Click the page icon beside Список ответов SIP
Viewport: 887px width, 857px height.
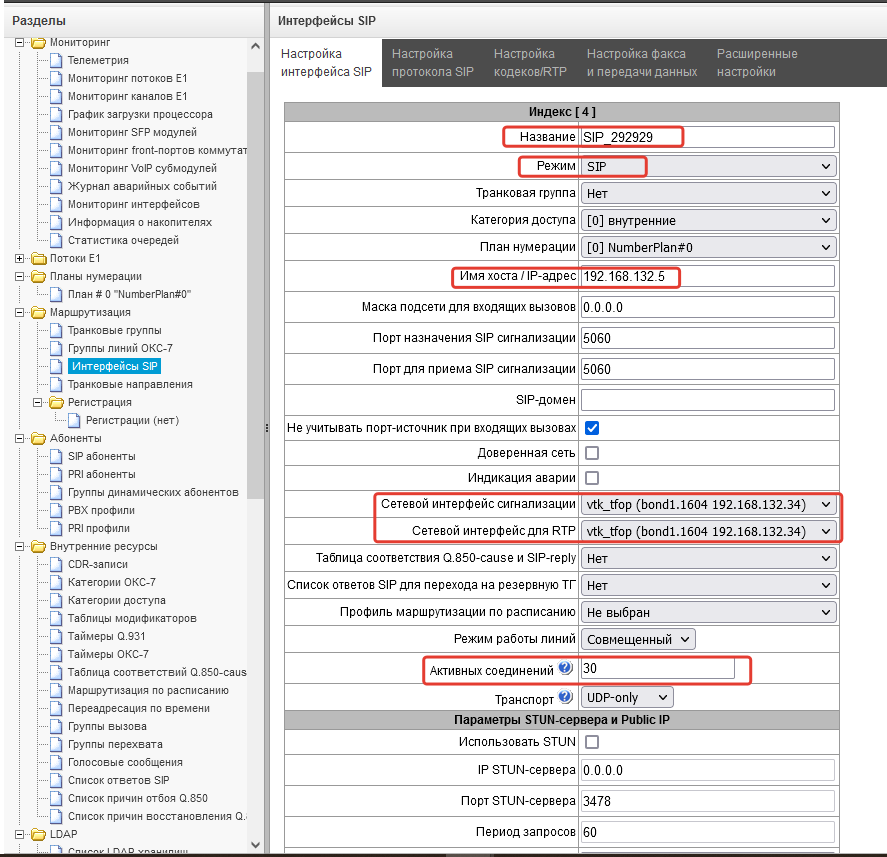pyautogui.click(x=56, y=781)
